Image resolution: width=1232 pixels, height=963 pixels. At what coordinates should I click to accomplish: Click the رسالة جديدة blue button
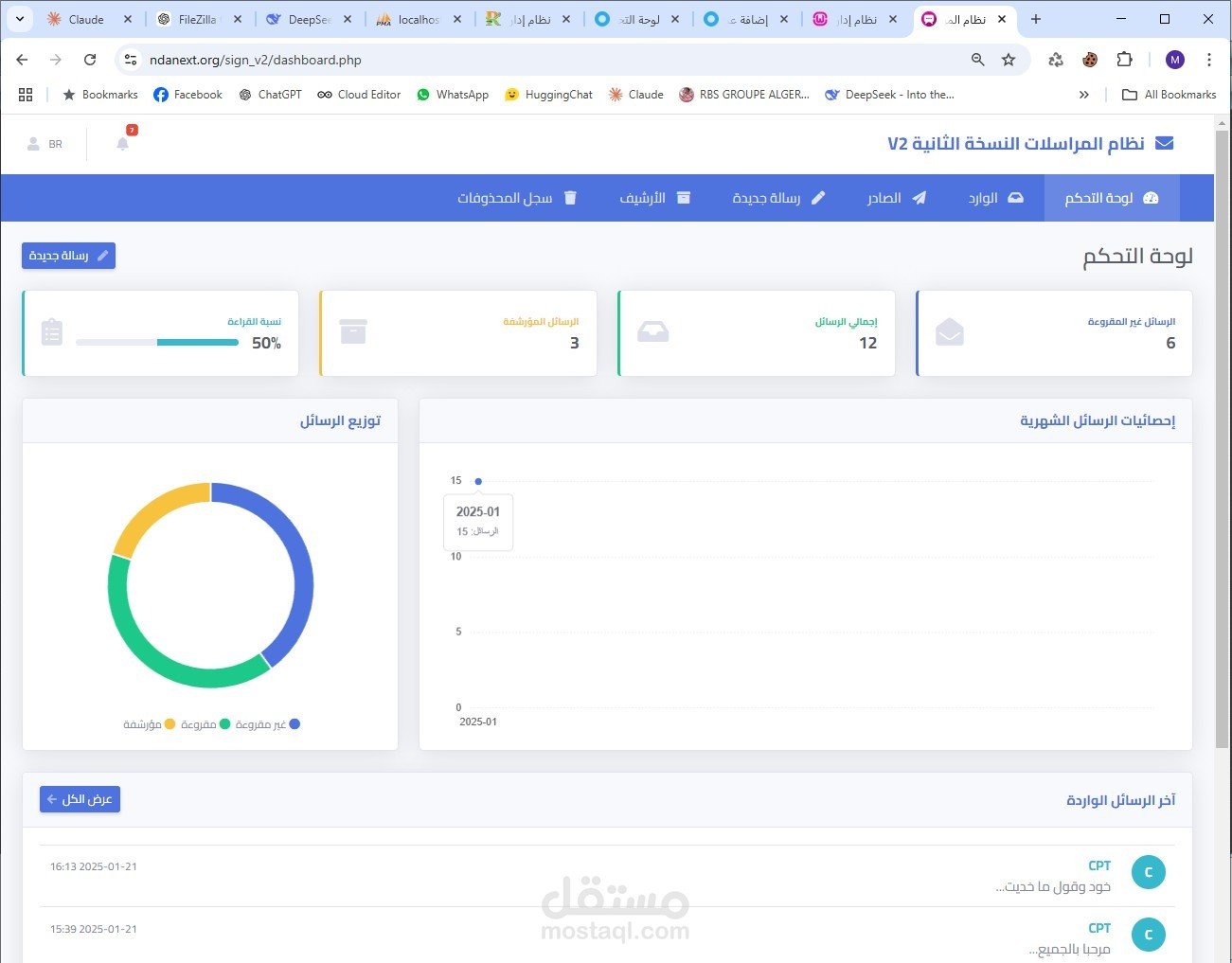[x=67, y=256]
